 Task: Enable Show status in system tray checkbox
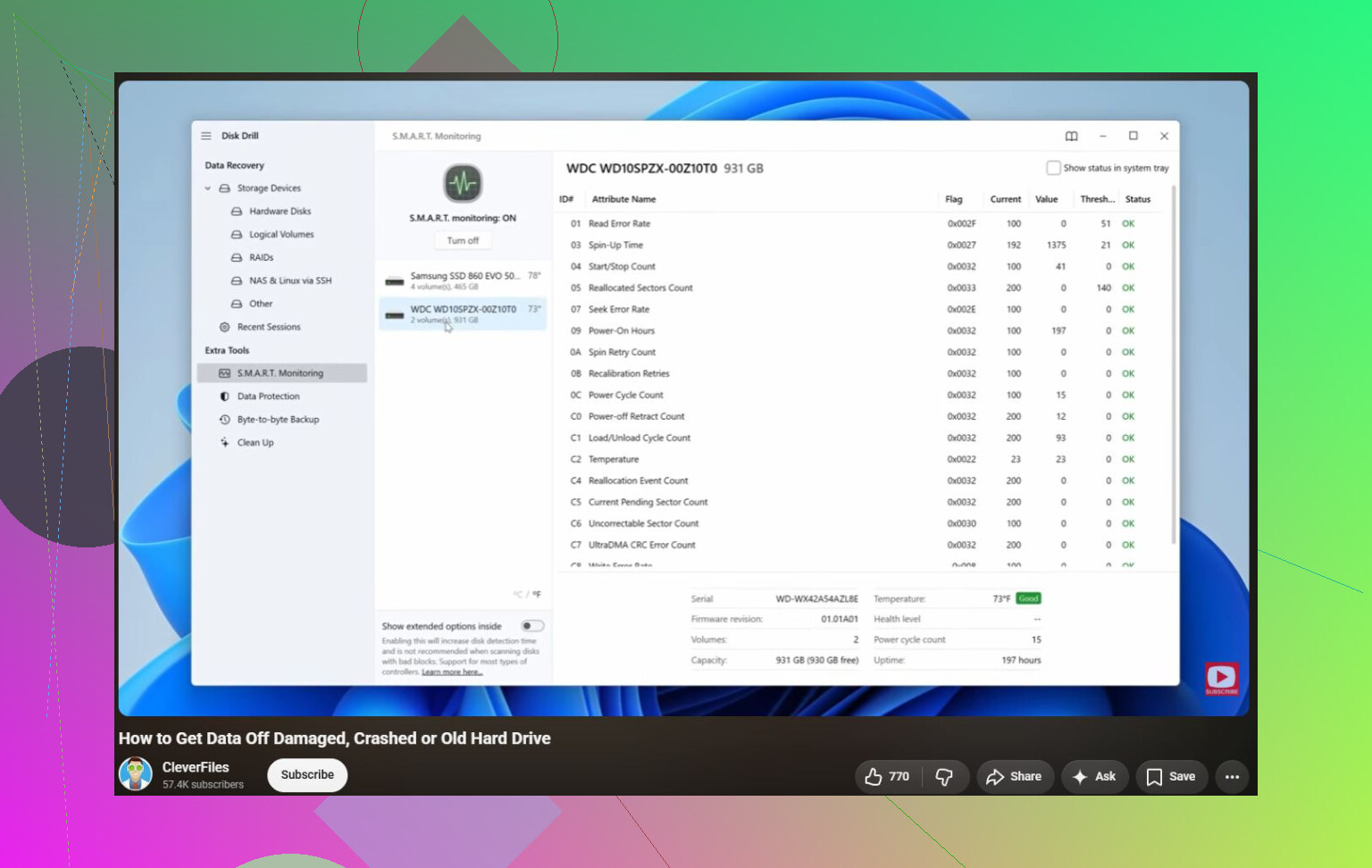coord(1053,168)
